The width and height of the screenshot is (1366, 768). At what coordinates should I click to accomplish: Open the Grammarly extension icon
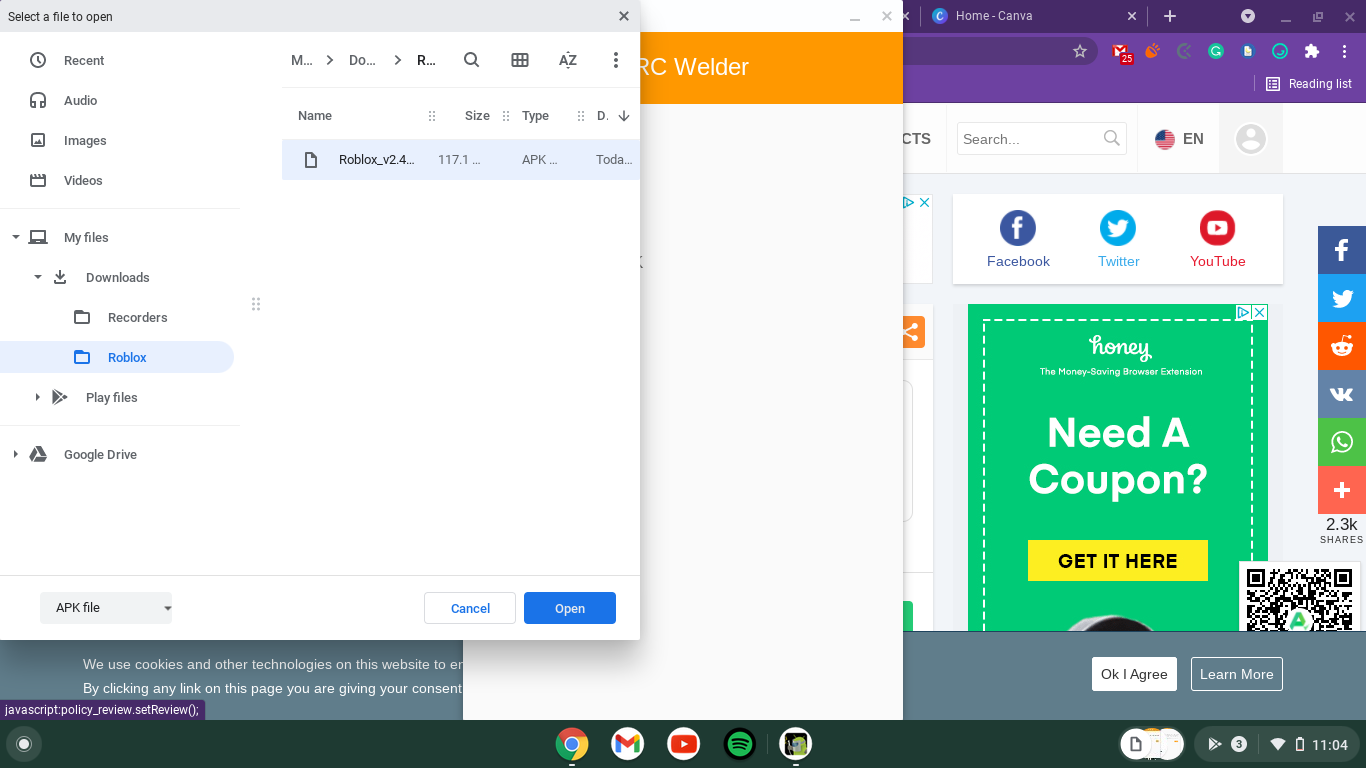point(1216,51)
